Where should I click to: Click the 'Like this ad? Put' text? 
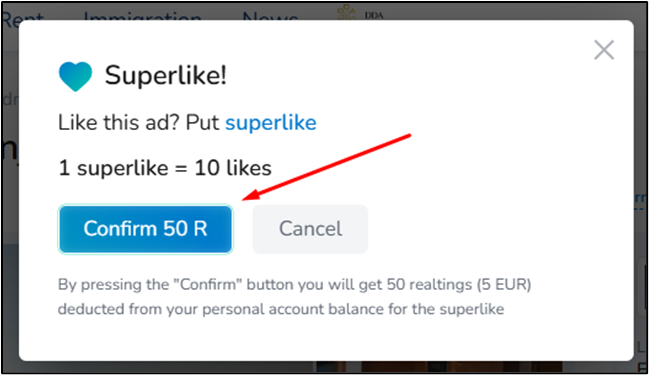coord(138,123)
